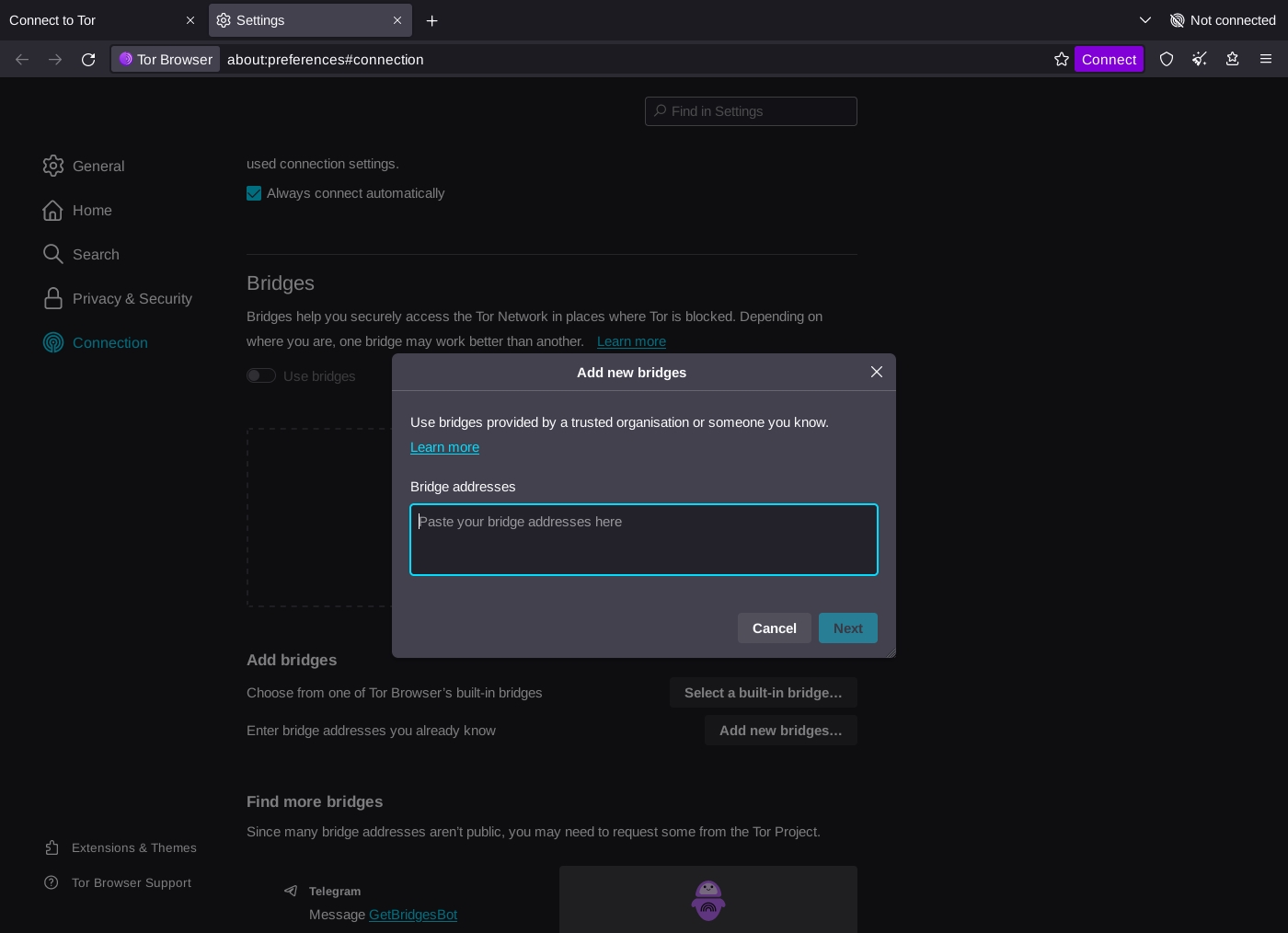1288x933 pixels.
Task: Click the forward navigation arrow
Action: pos(55,59)
